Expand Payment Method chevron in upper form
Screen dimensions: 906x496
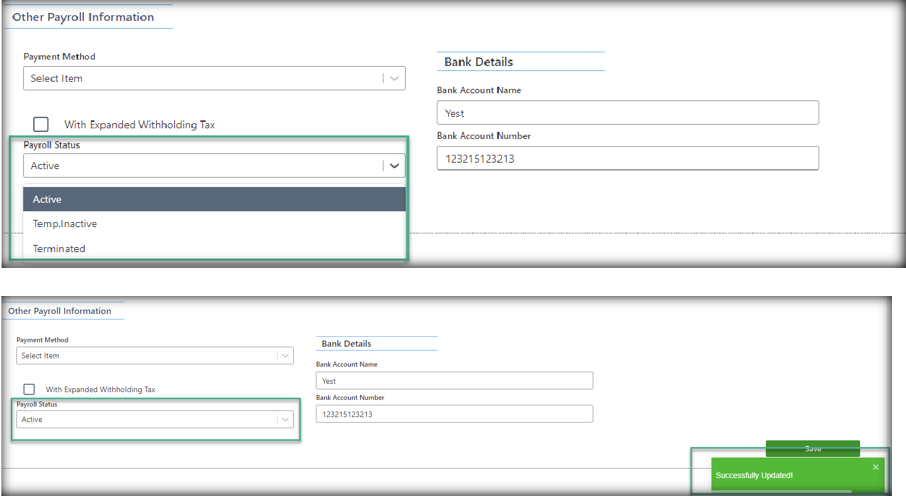click(x=394, y=79)
